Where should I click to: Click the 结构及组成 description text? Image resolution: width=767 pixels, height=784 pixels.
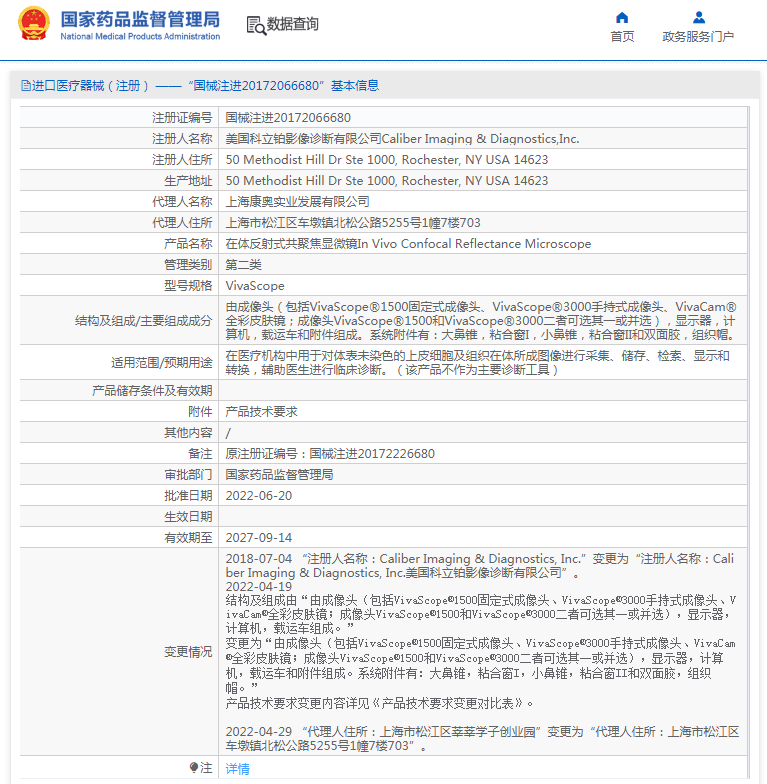481,320
